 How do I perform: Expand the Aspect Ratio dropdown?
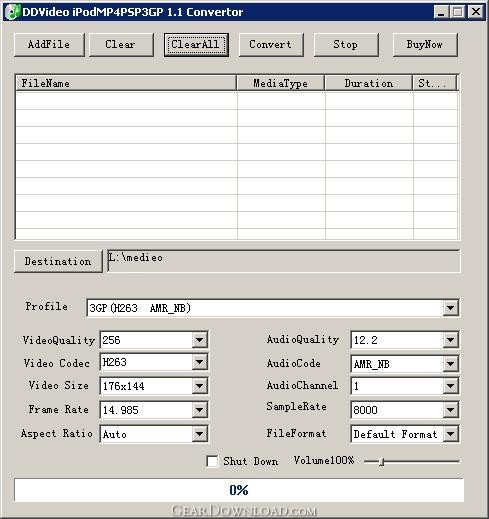199,434
